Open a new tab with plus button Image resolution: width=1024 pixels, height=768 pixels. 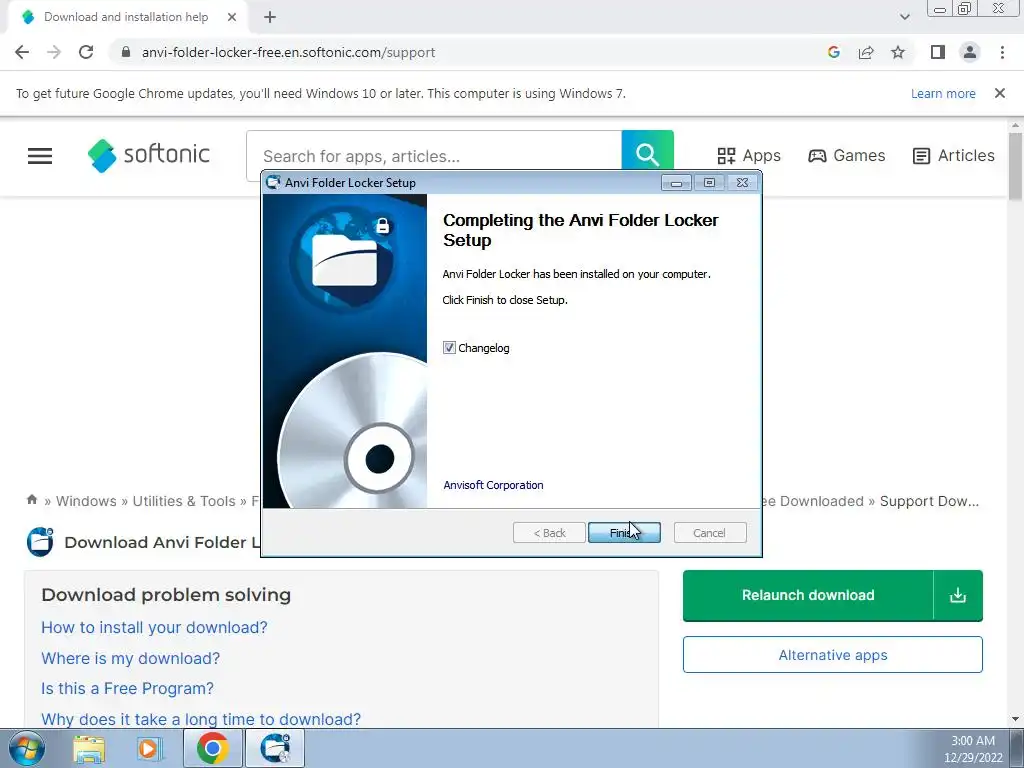[x=270, y=17]
